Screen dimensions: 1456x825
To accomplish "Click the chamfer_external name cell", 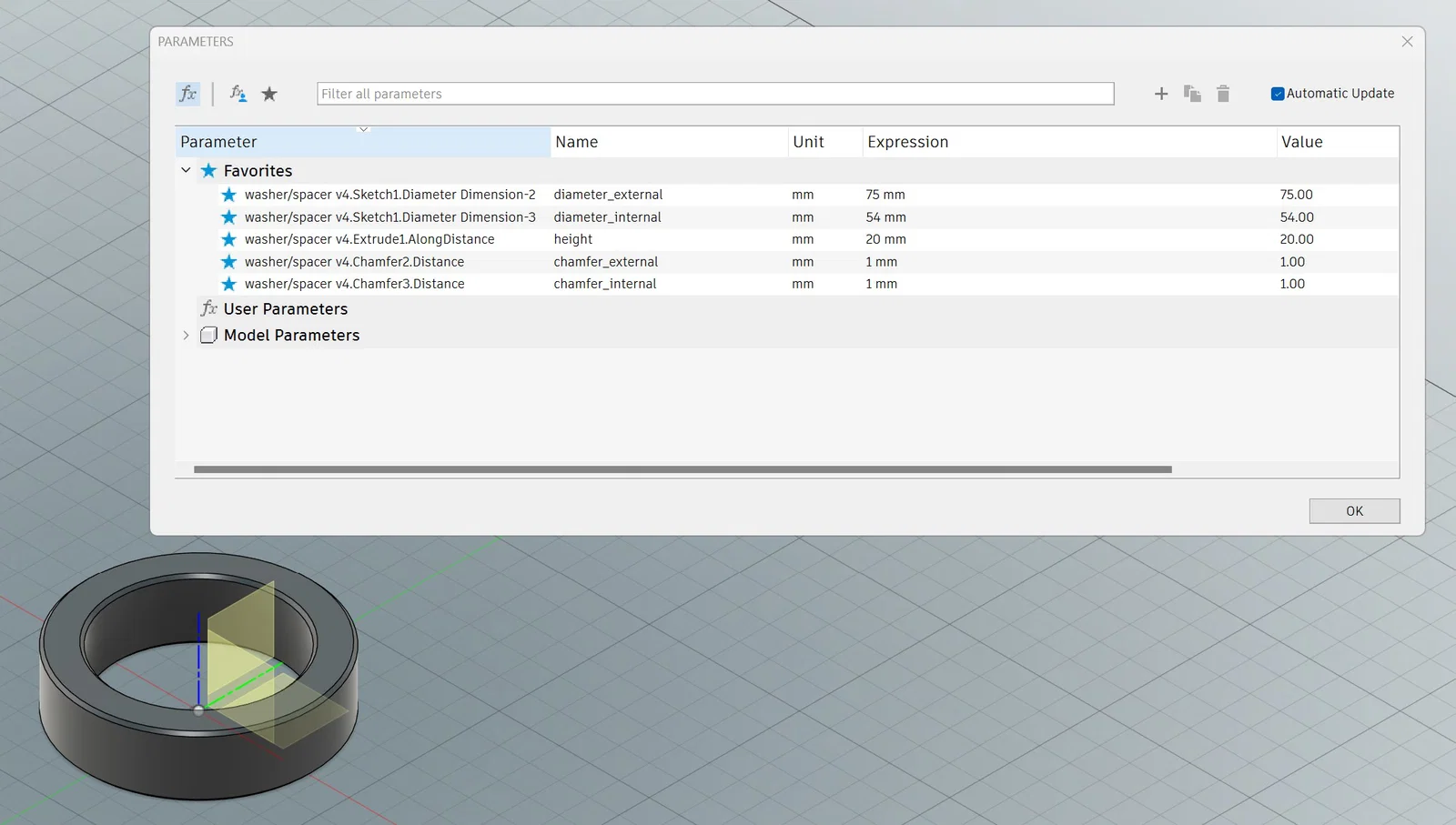I will pos(606,262).
